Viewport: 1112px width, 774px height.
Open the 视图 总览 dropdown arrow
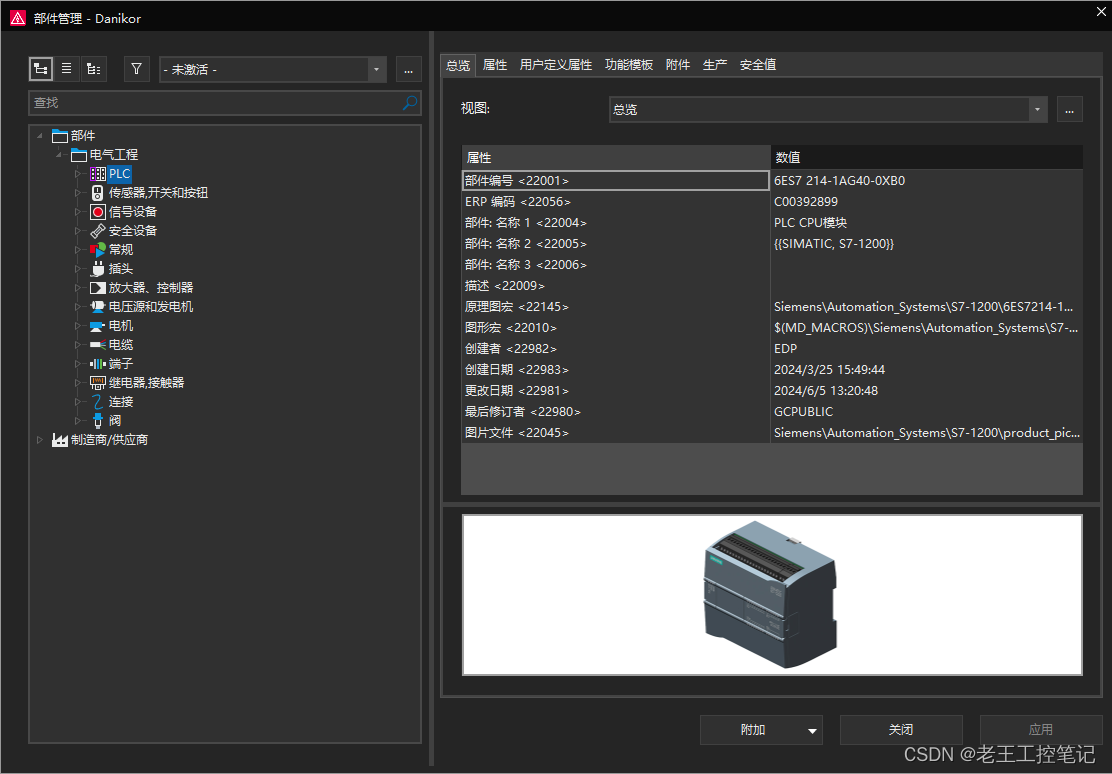[1038, 109]
